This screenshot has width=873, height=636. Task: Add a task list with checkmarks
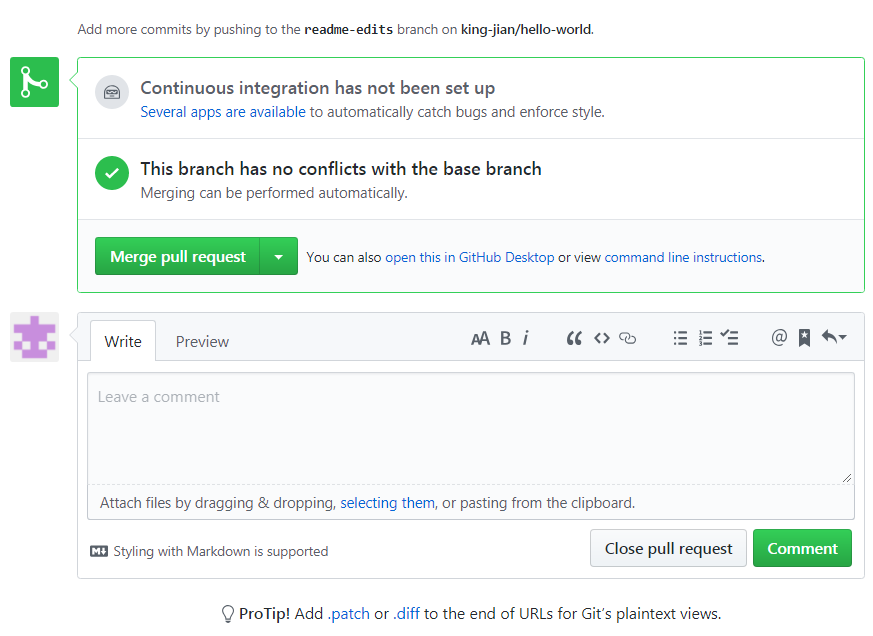tap(730, 338)
